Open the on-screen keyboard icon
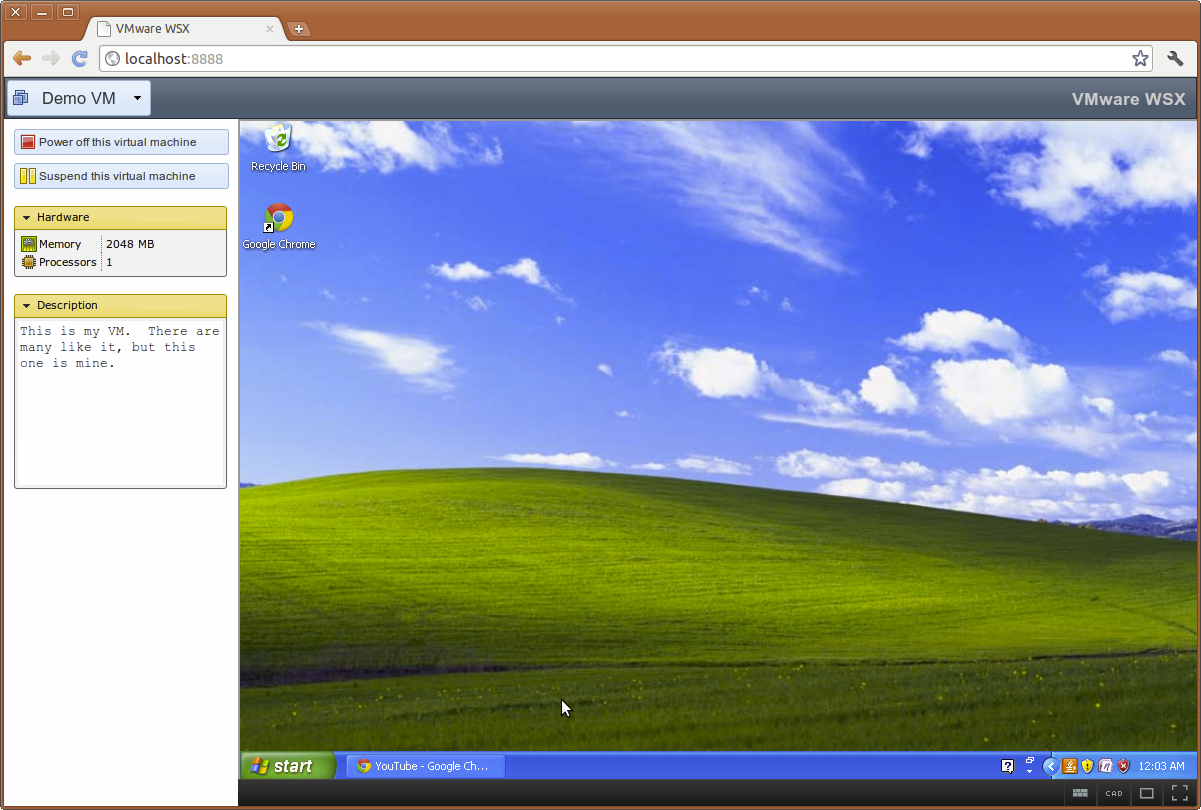 (x=1080, y=793)
